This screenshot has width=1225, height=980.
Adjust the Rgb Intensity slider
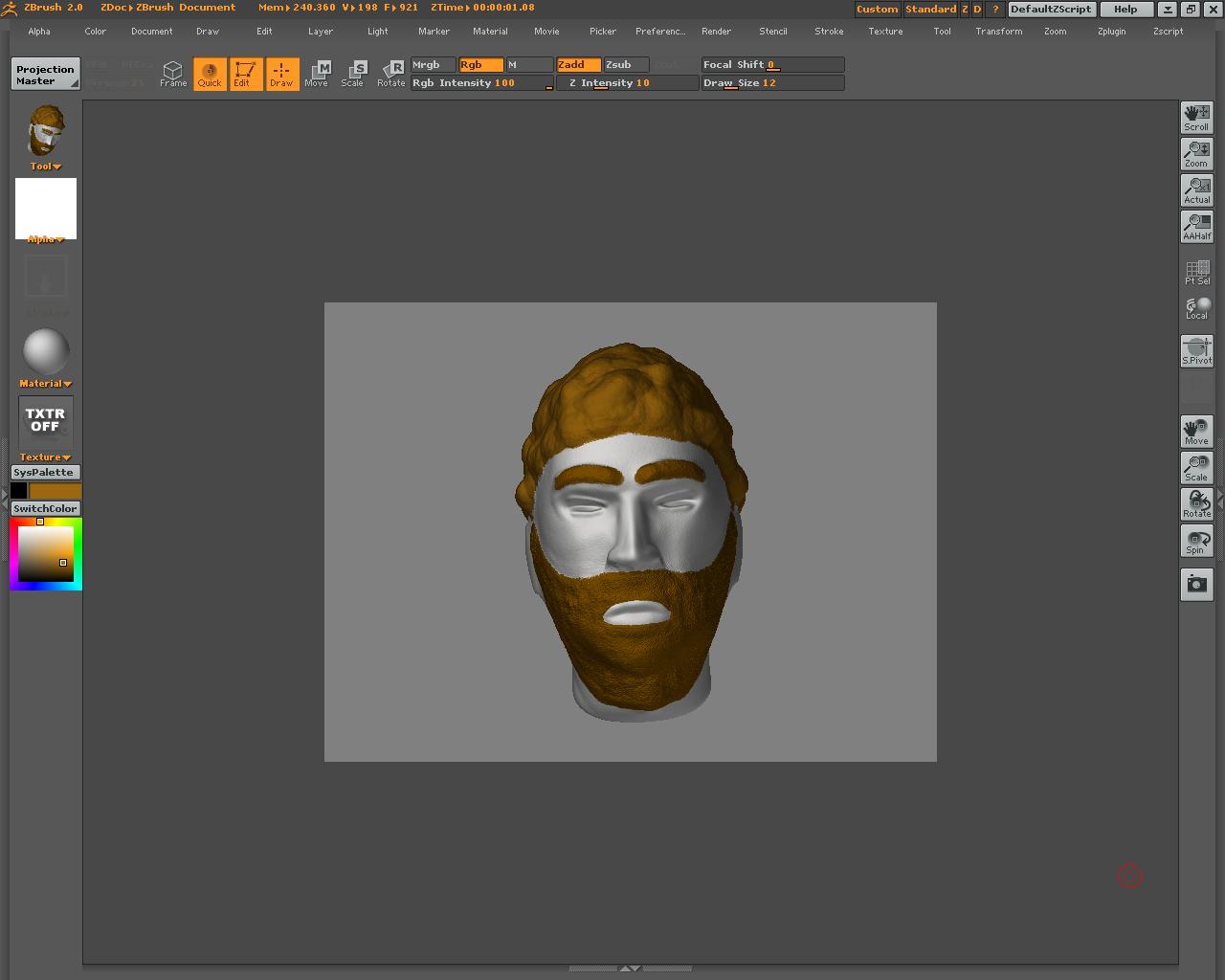tap(481, 83)
